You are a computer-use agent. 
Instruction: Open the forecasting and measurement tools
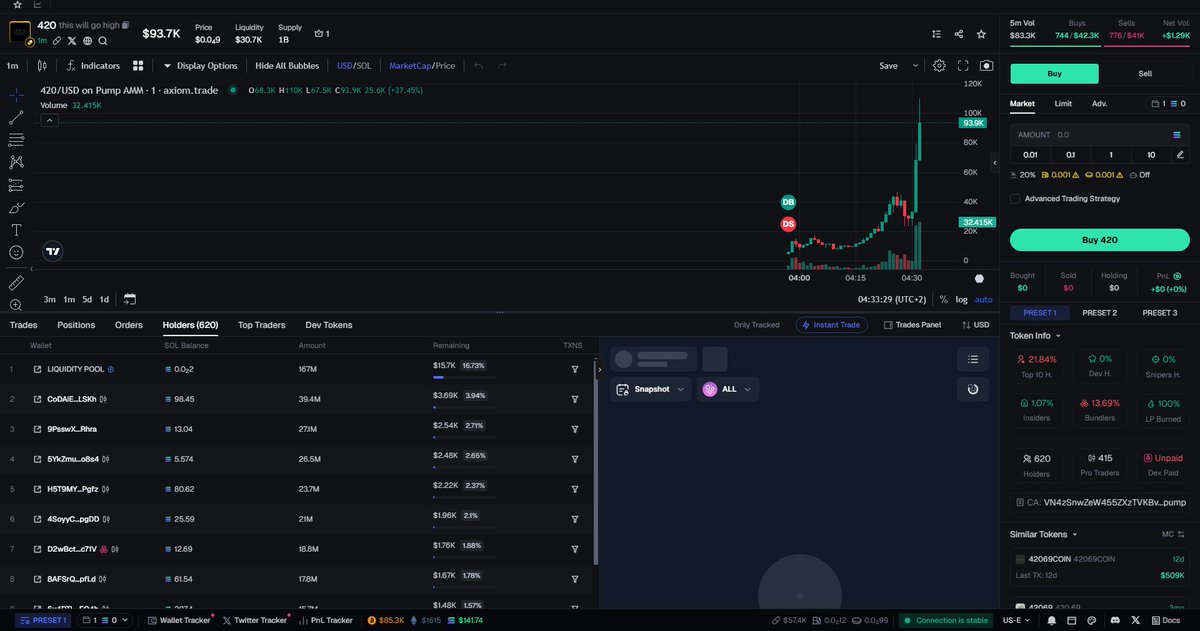point(16,185)
